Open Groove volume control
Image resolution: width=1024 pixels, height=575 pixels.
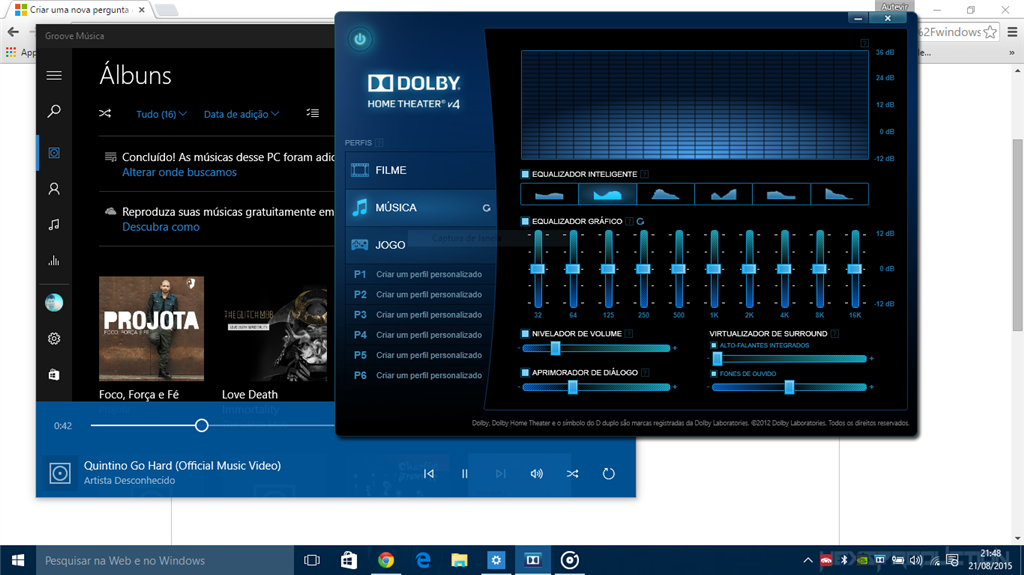click(537, 474)
